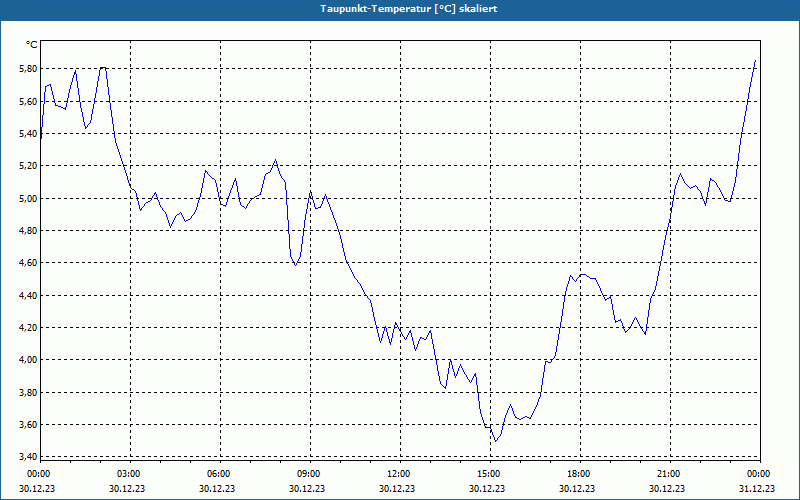Click the 3,40 y-axis value

tap(28, 456)
